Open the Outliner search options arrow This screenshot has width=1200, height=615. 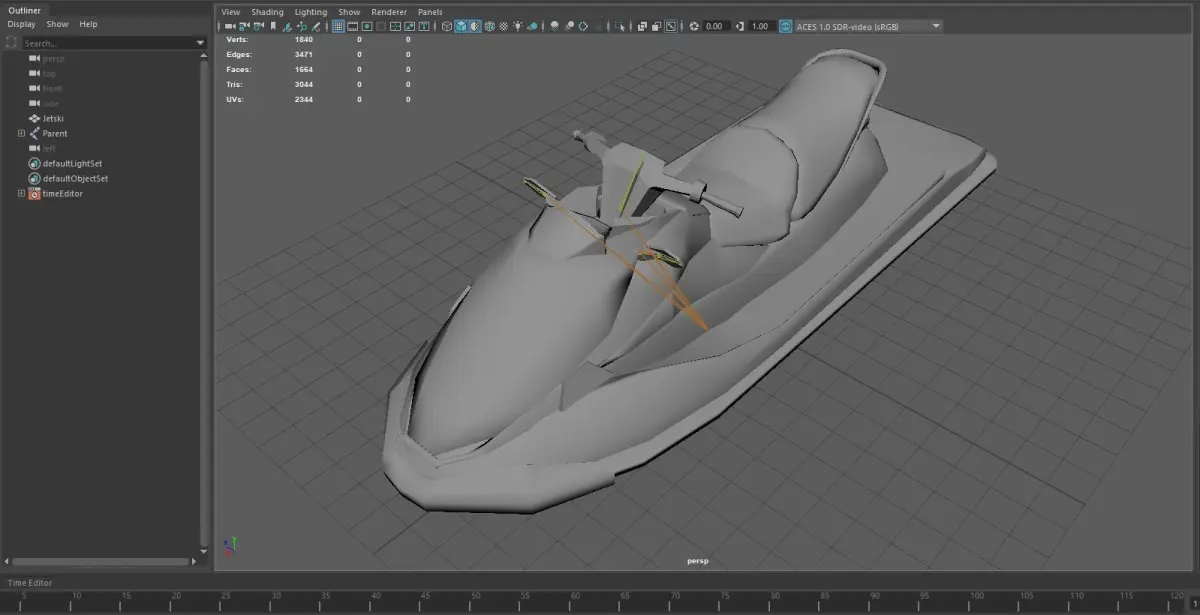tap(201, 43)
